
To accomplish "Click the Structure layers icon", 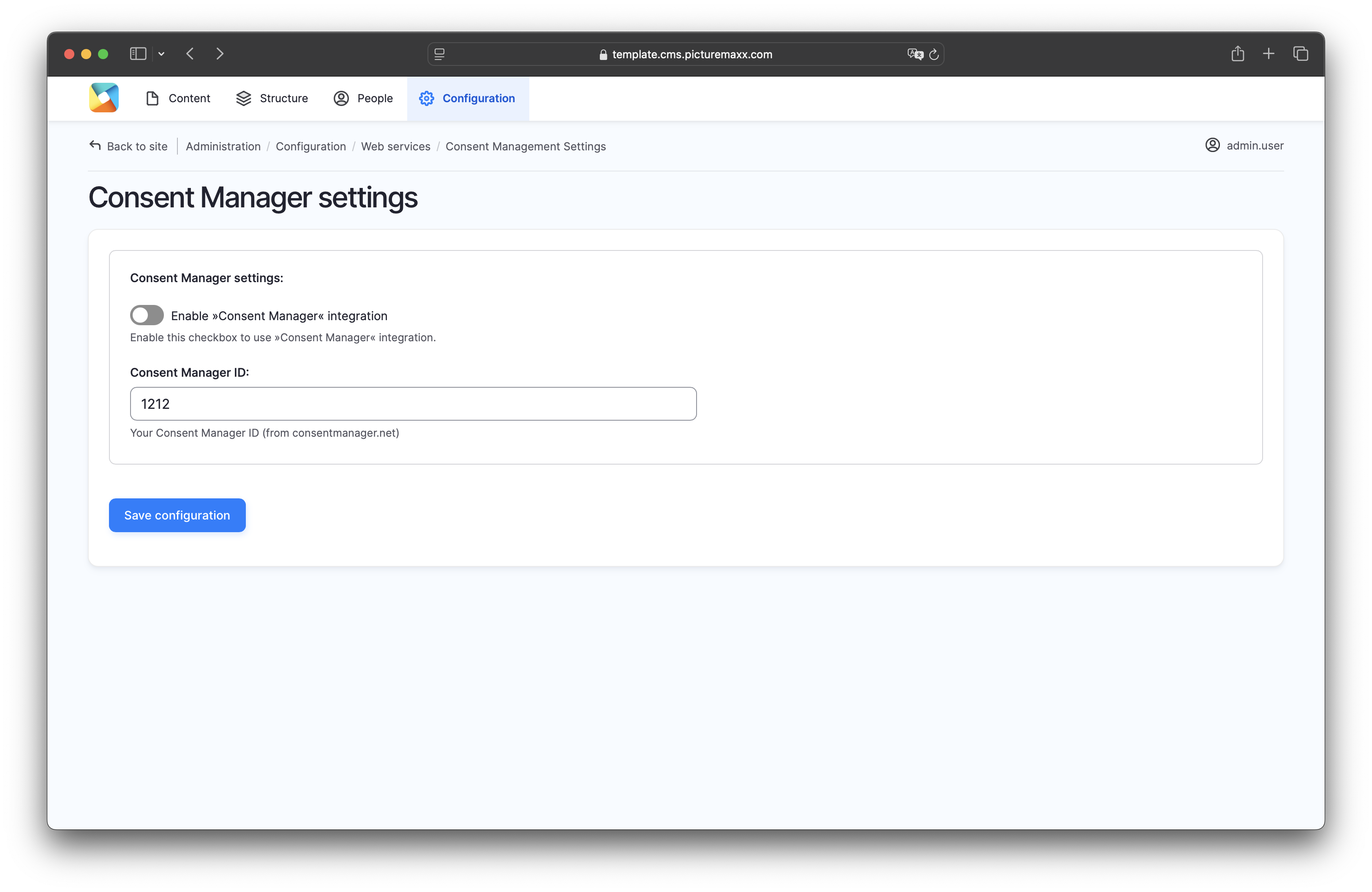I will coord(244,98).
